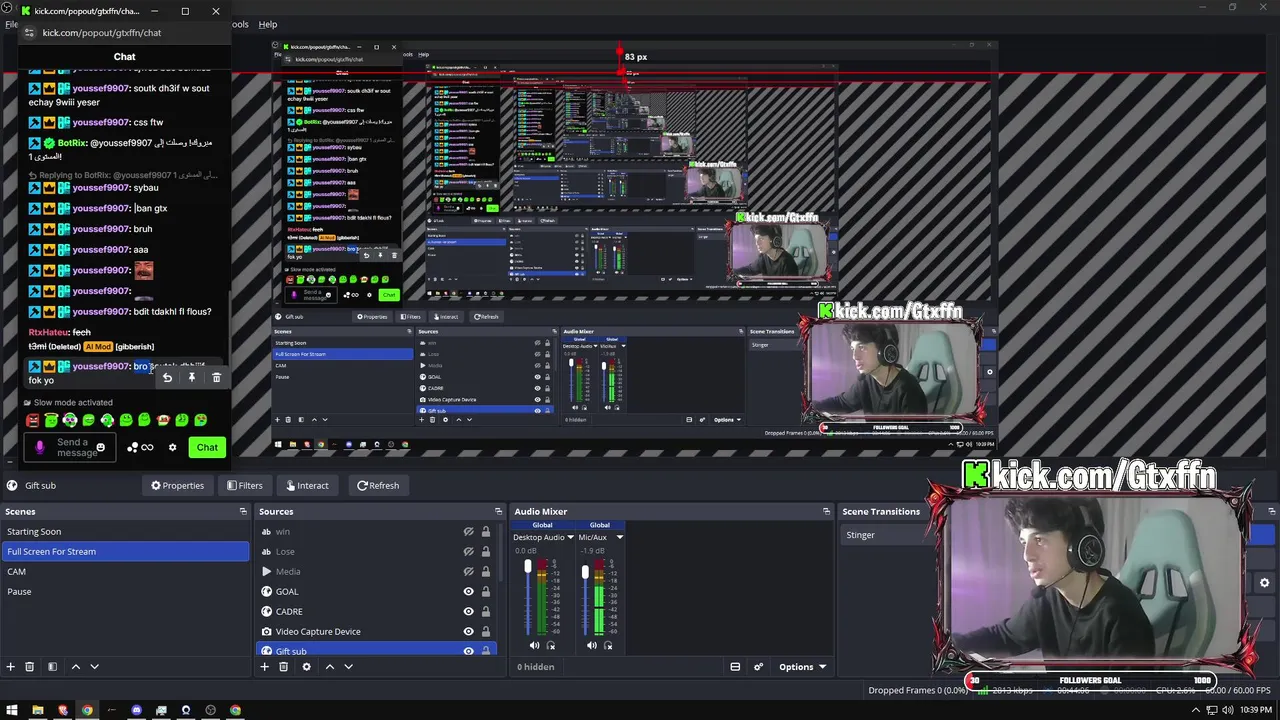Select the CAM scene

point(125,572)
